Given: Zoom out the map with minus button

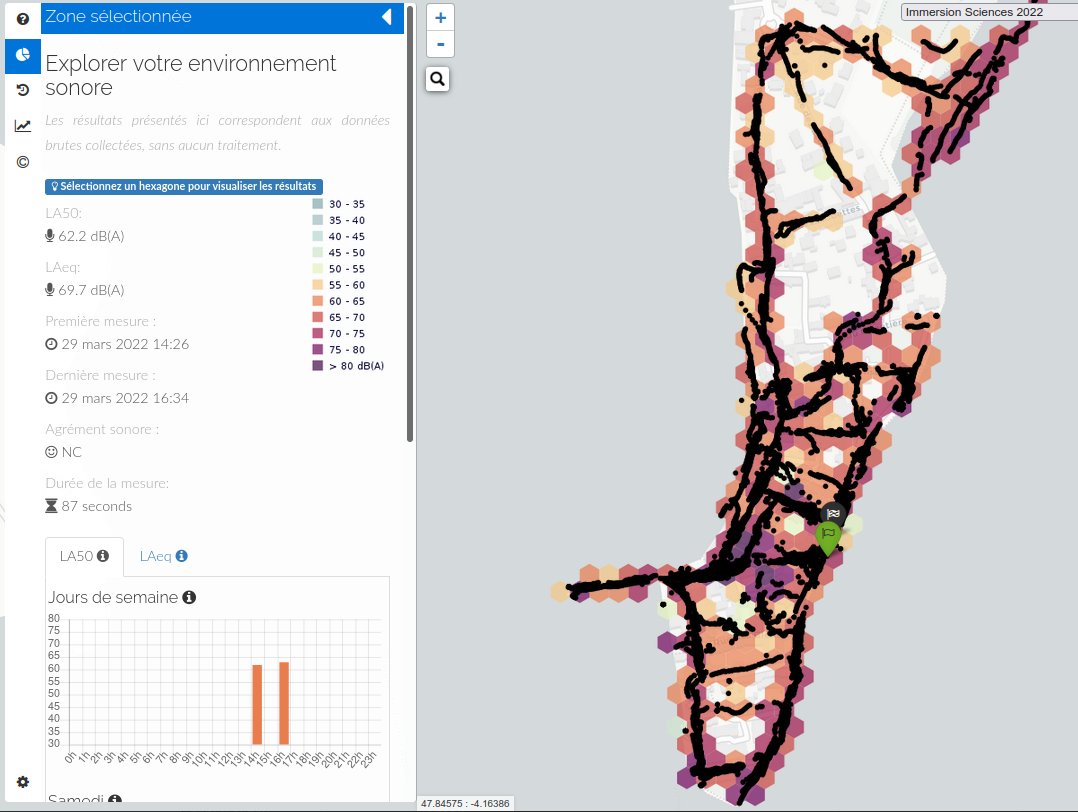Looking at the screenshot, I should click(441, 44).
